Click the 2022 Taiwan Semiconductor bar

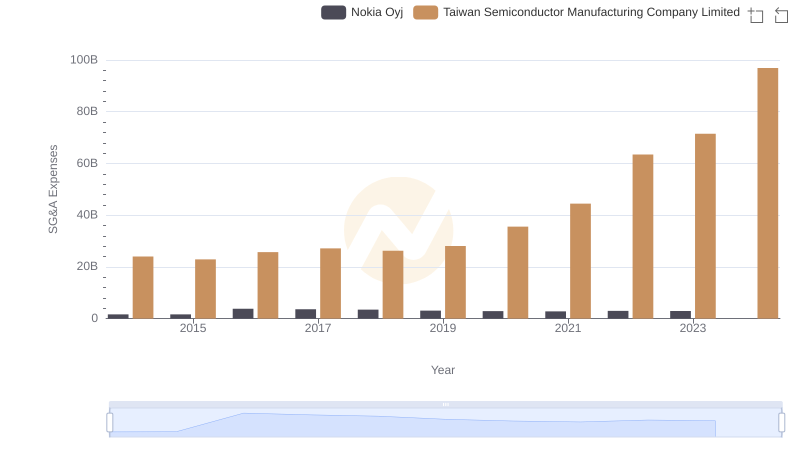click(643, 237)
